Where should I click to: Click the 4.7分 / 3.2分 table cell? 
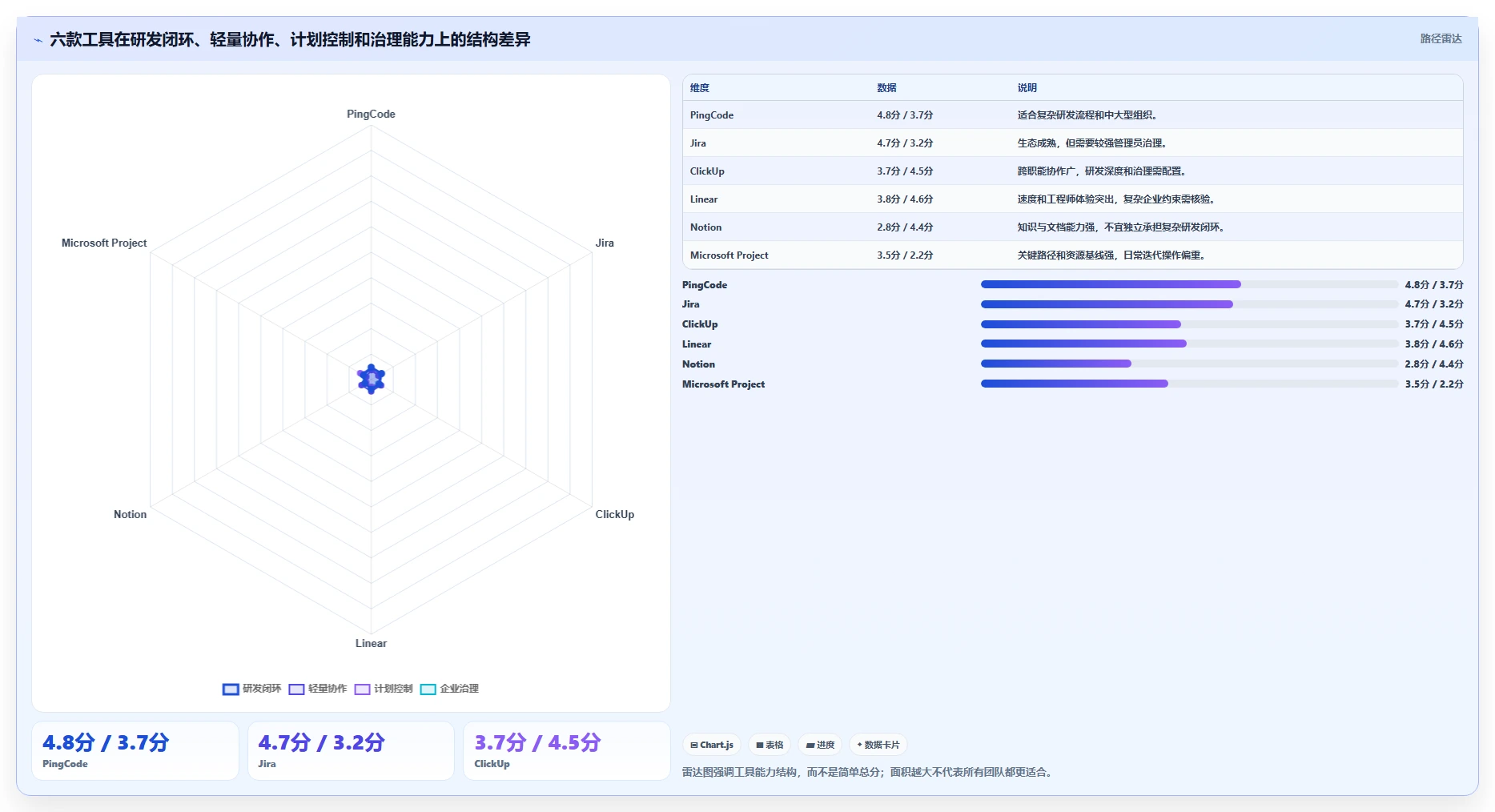coord(905,143)
